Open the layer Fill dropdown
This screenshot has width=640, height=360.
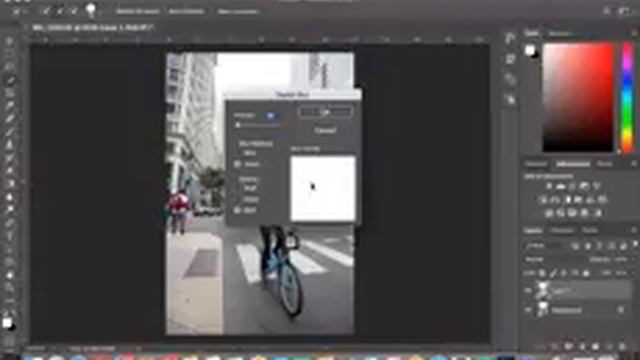[621, 273]
